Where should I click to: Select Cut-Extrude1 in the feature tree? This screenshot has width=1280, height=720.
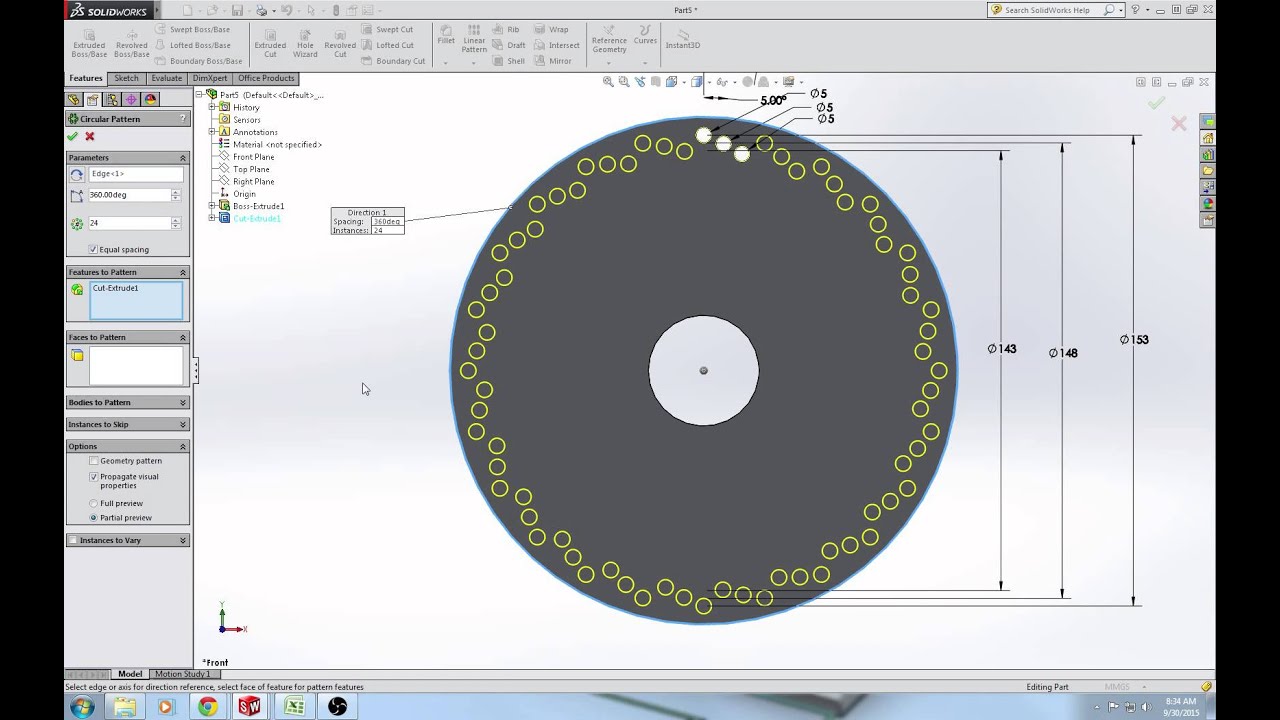(x=257, y=218)
